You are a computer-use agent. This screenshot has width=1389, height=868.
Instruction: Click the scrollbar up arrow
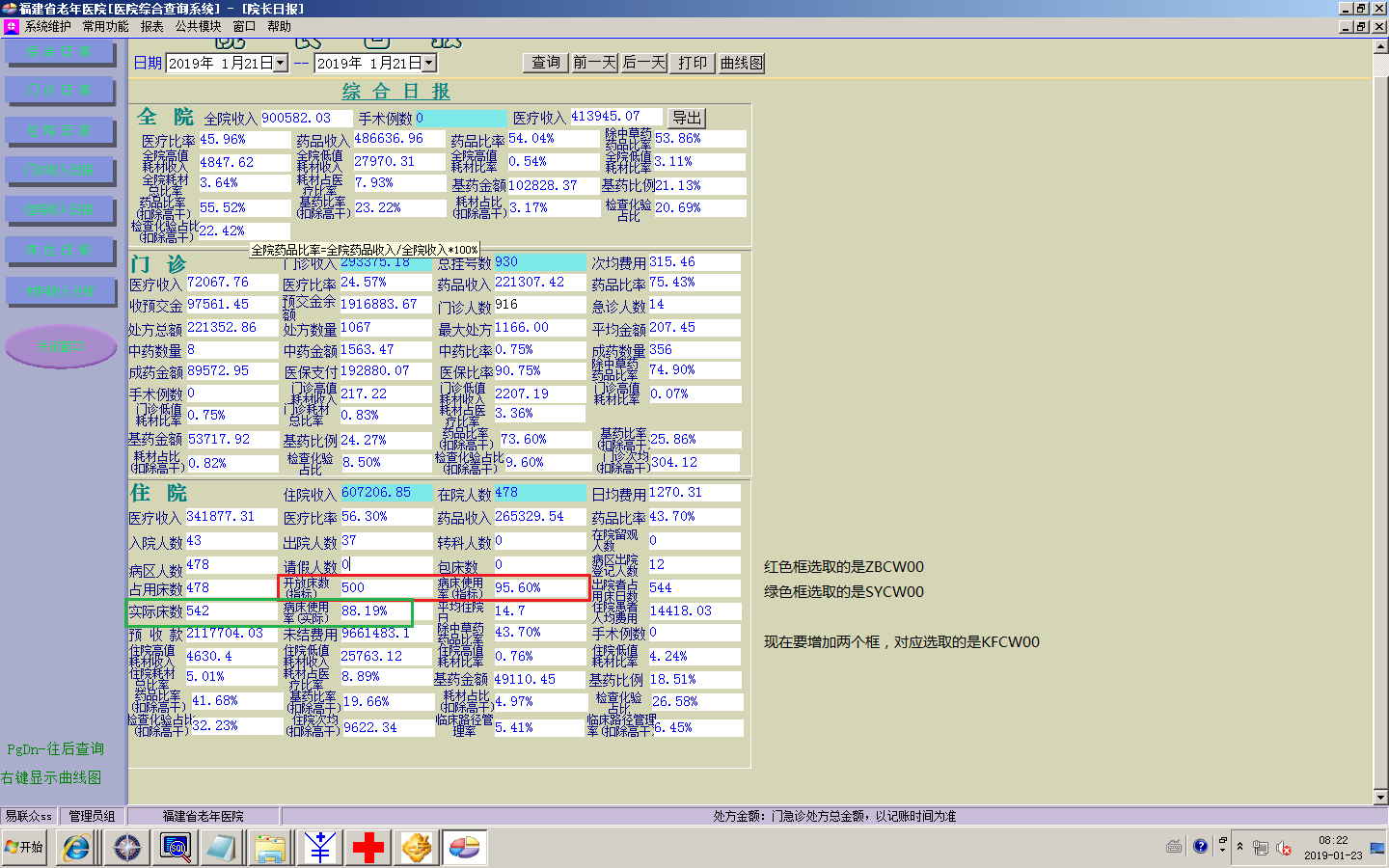(1380, 45)
